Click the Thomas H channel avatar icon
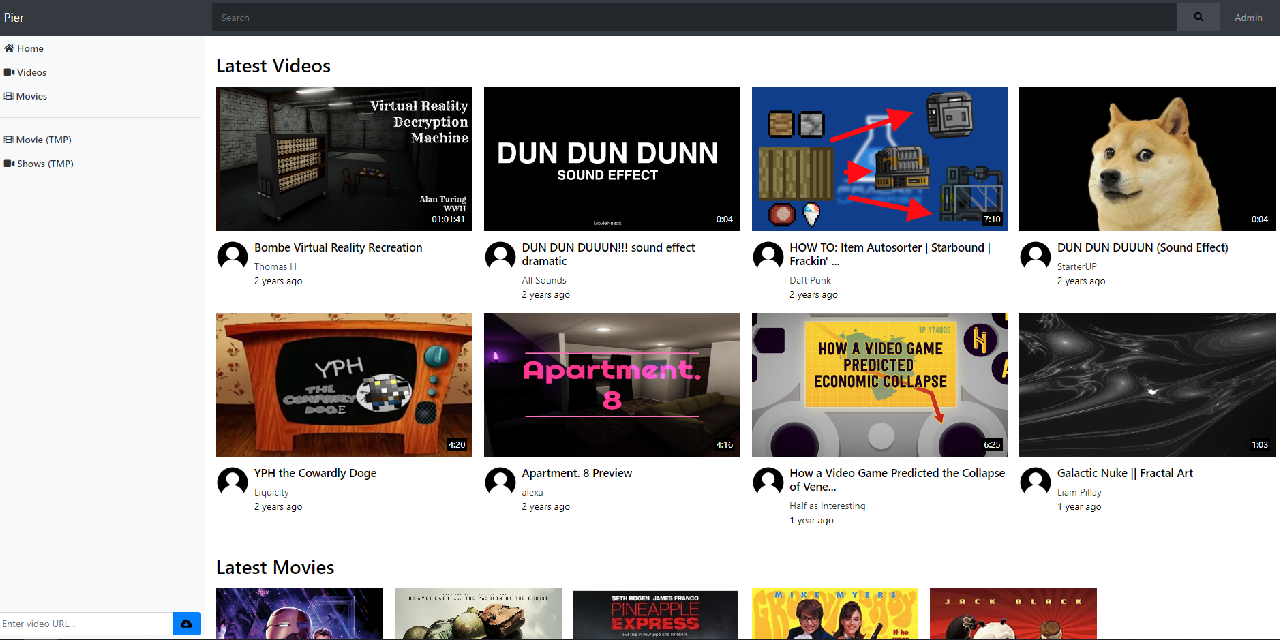This screenshot has width=1280, height=640. coord(233,256)
